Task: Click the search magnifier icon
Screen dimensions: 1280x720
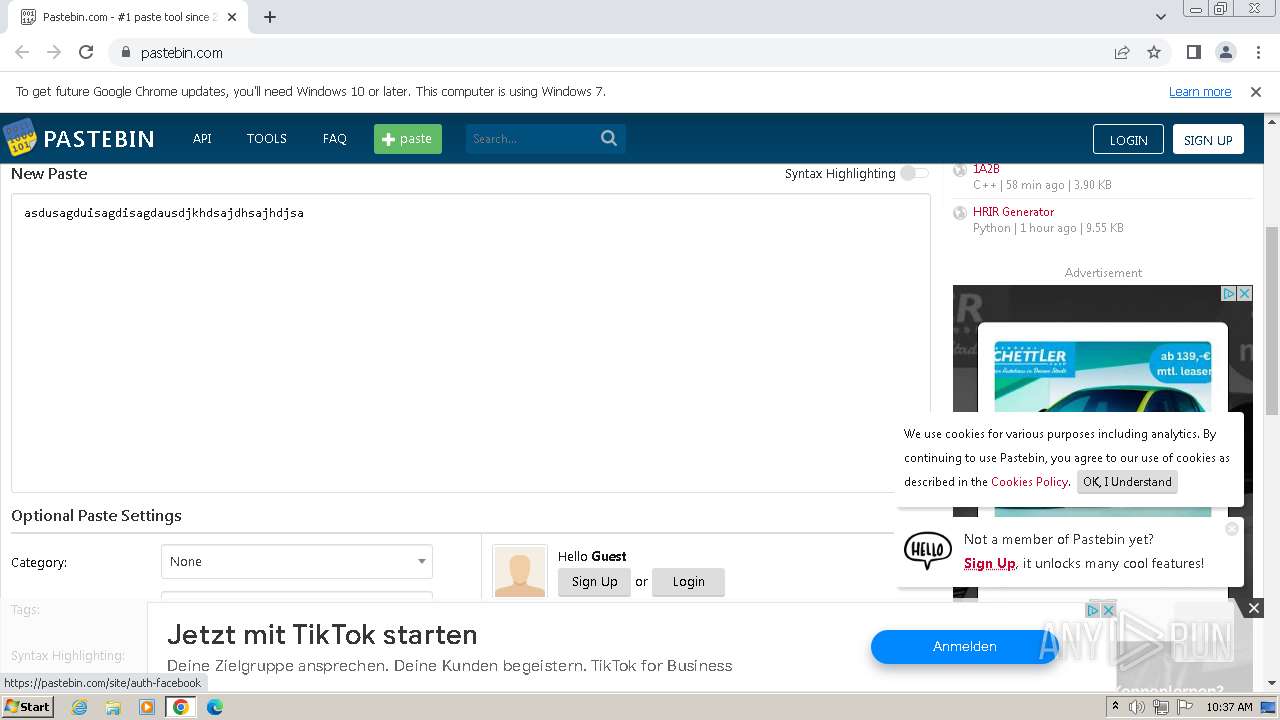Action: click(609, 138)
